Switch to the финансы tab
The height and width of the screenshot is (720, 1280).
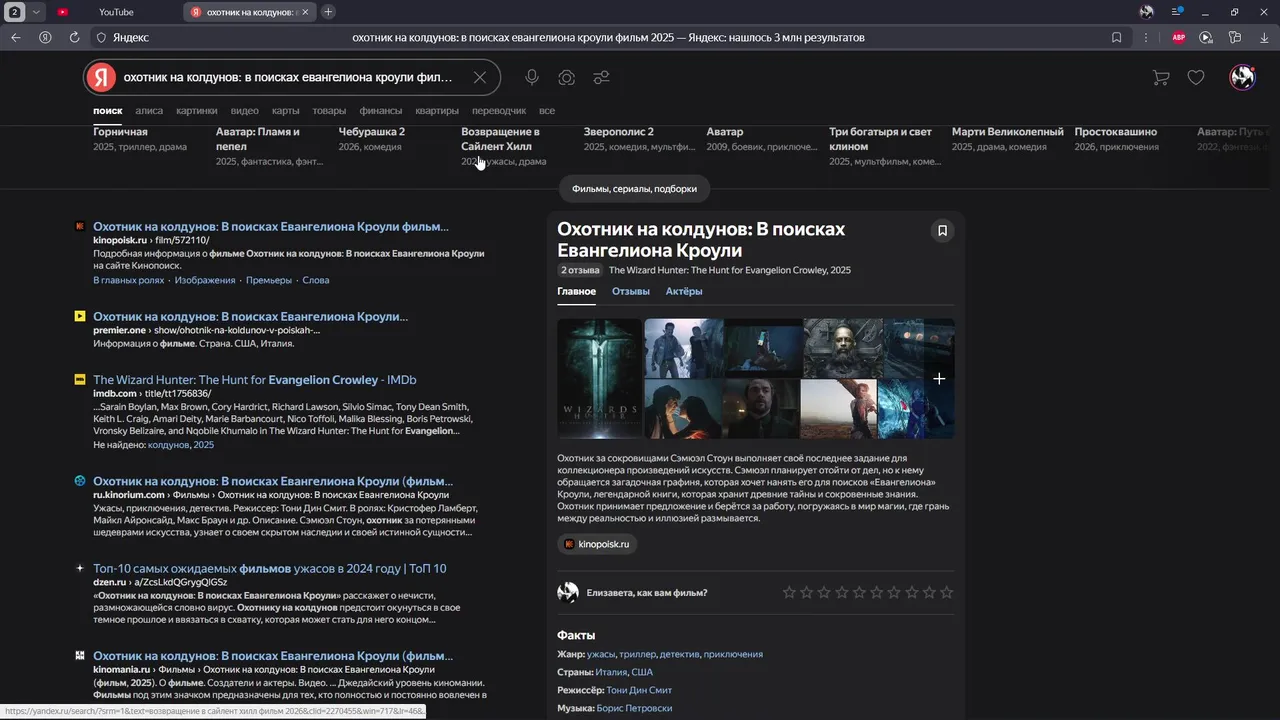coord(381,111)
